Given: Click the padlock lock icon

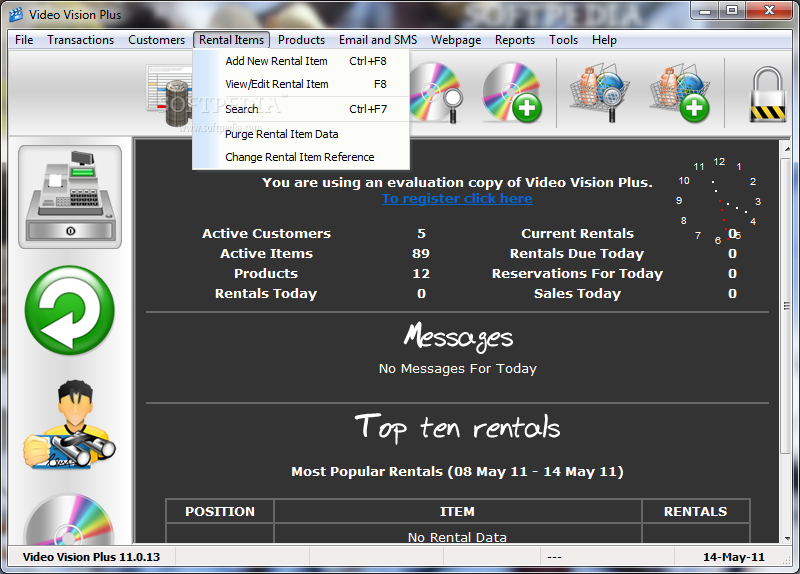Looking at the screenshot, I should click(x=767, y=94).
